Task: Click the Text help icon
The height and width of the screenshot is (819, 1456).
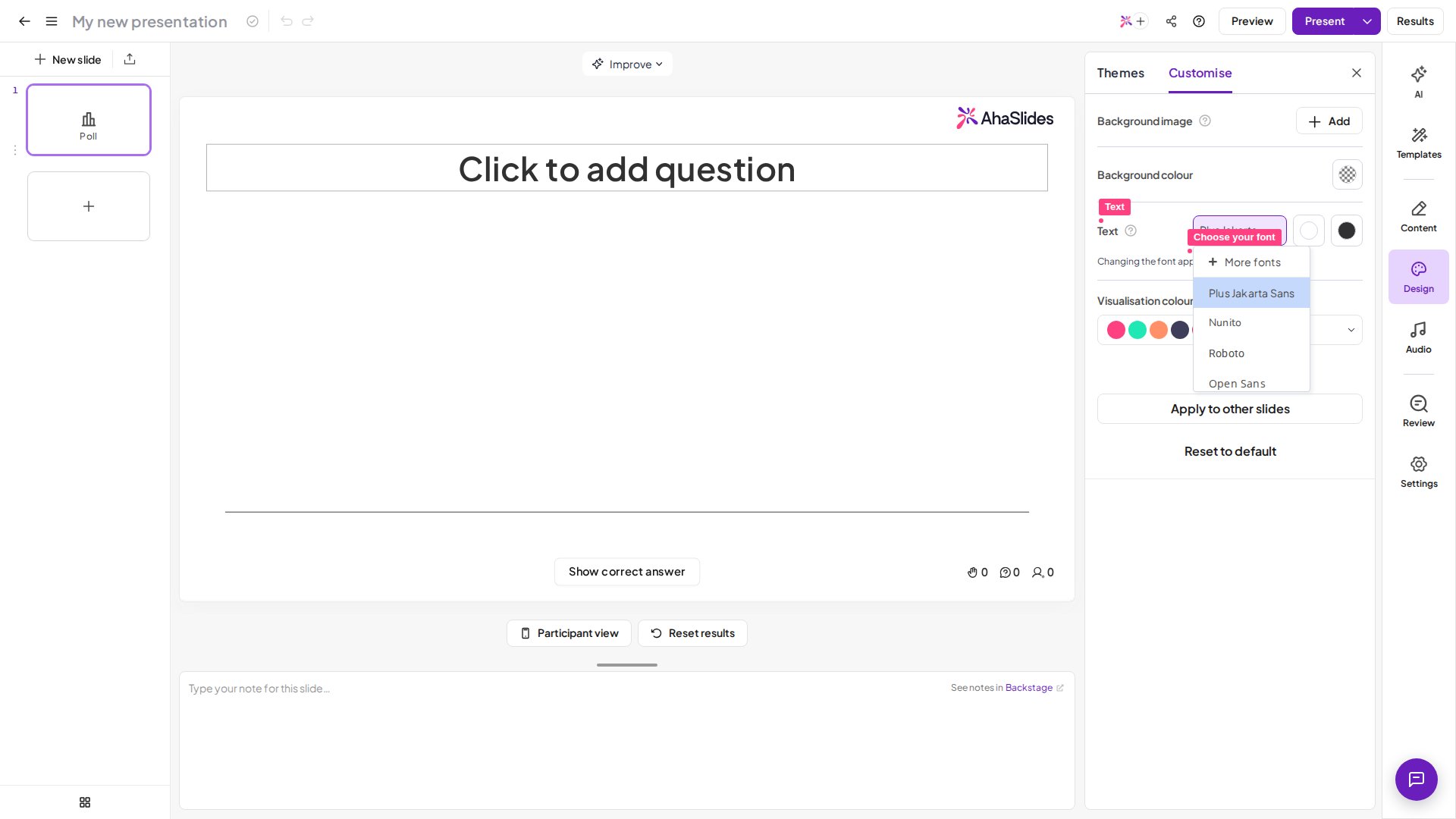Action: (1131, 231)
